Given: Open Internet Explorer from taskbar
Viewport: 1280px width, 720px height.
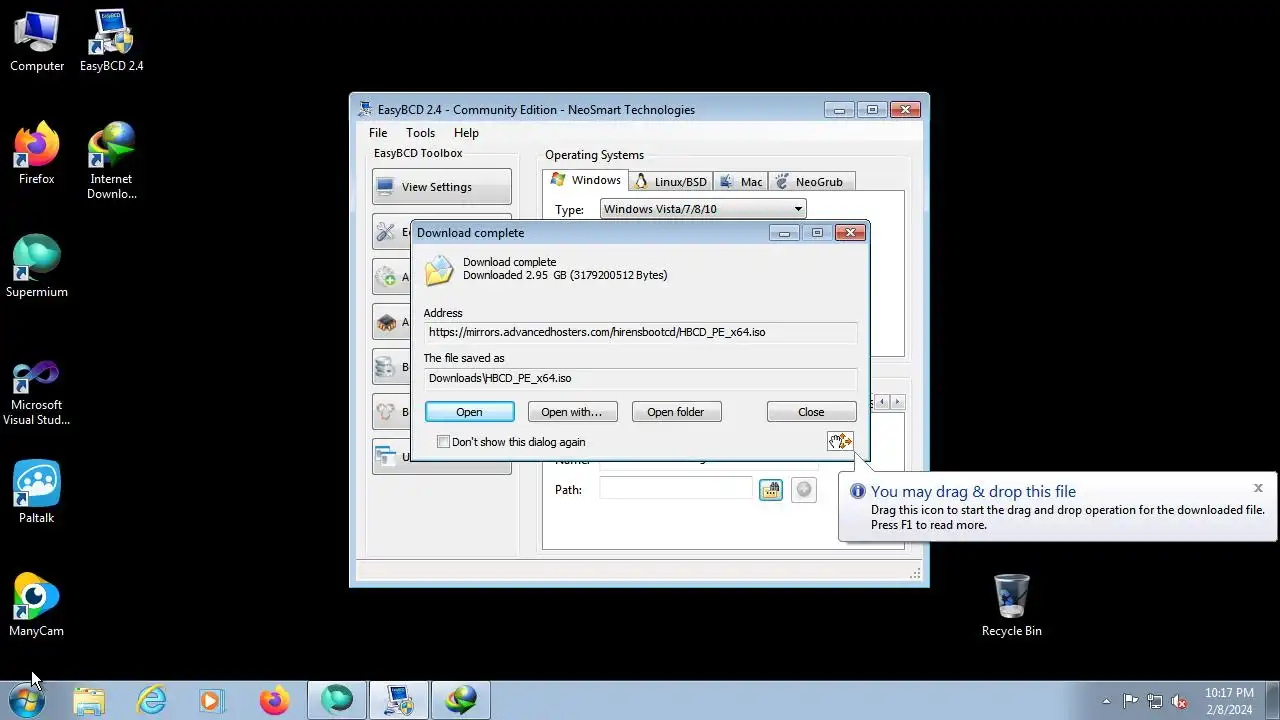Looking at the screenshot, I should 151,701.
